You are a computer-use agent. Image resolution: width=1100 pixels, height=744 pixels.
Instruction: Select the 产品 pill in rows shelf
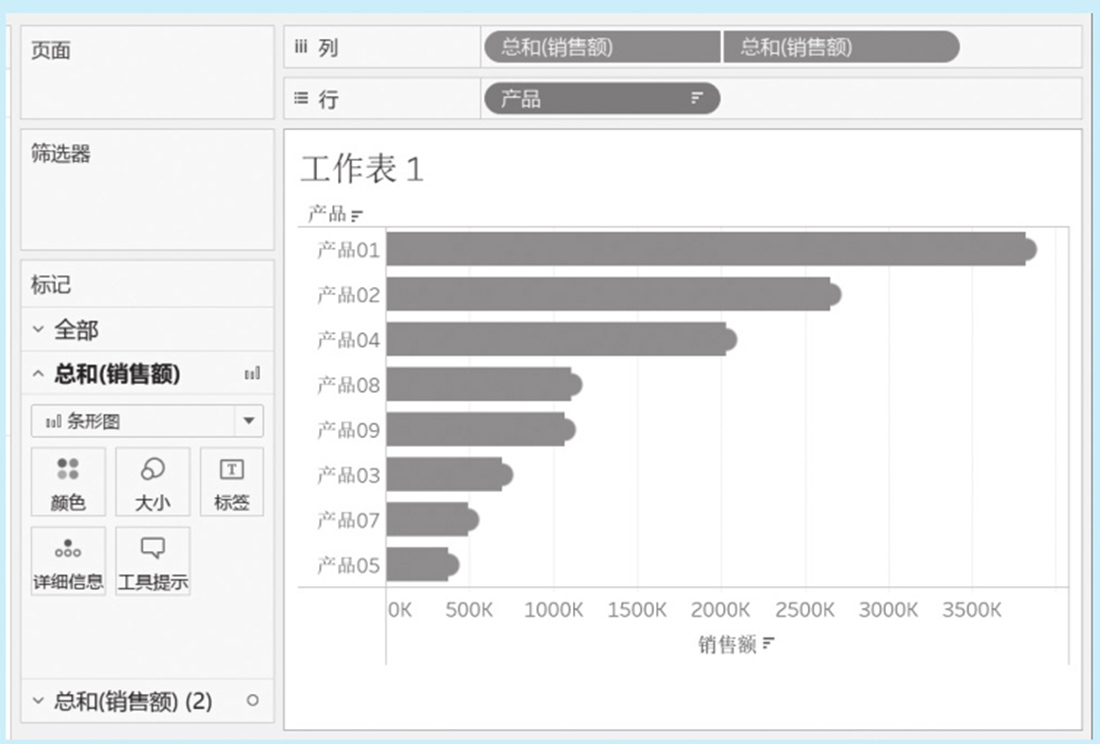click(x=602, y=98)
